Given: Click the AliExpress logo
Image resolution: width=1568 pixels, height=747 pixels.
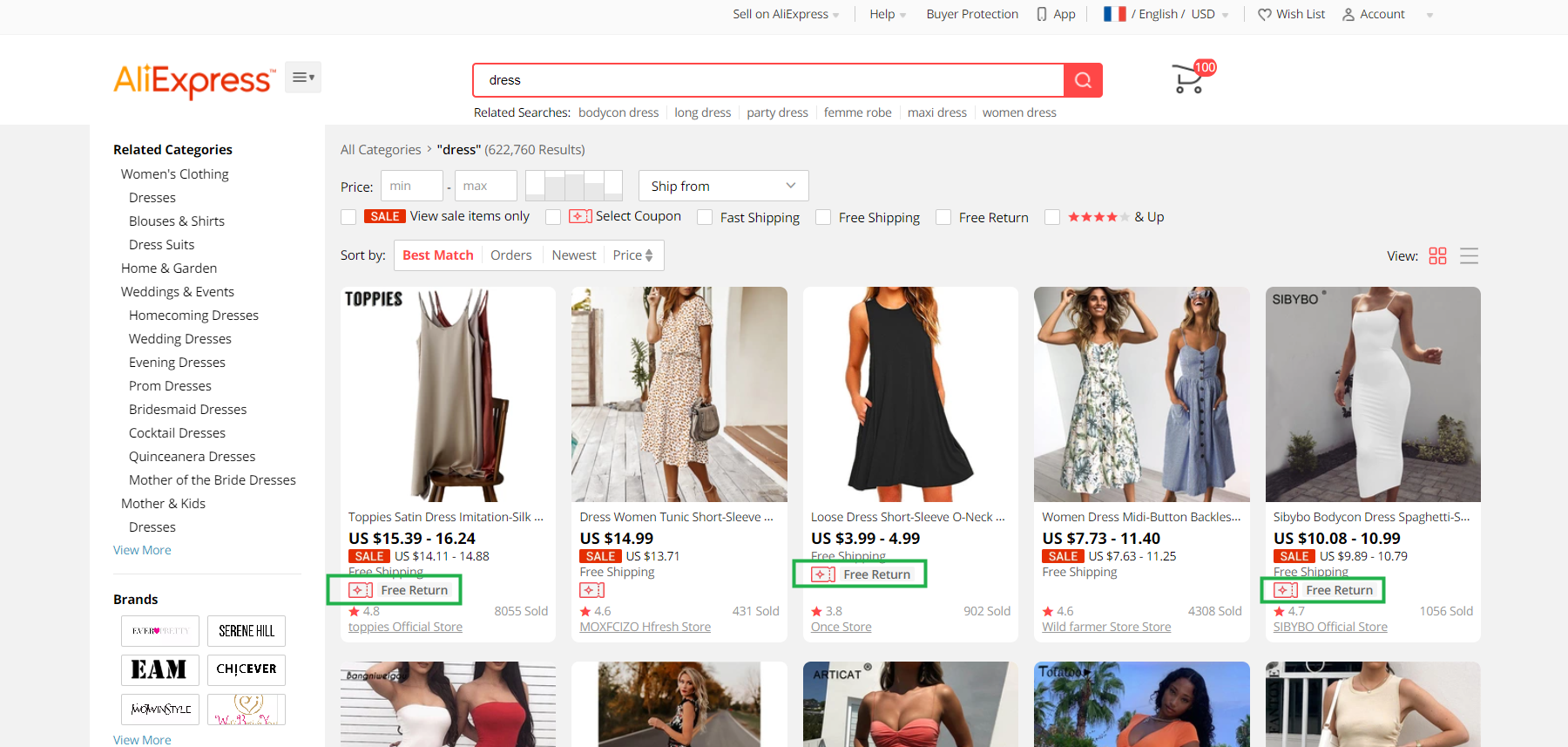Looking at the screenshot, I should click(x=194, y=80).
